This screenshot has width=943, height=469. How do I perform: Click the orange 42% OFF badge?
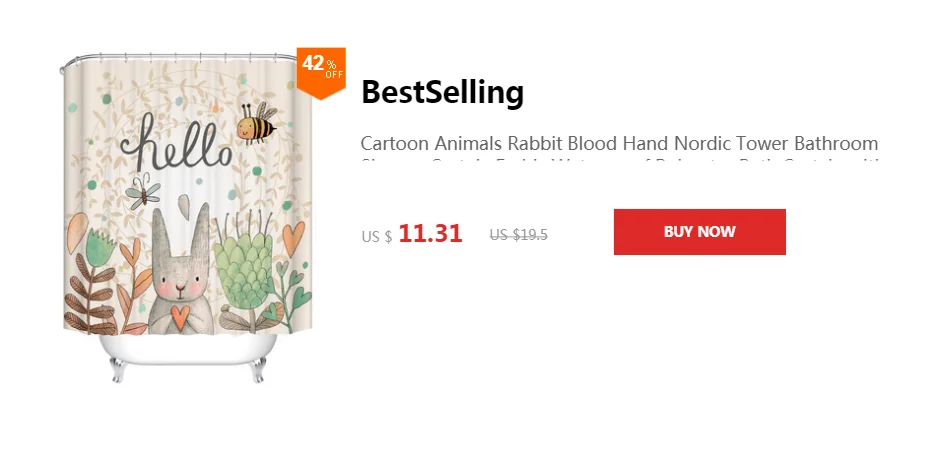pyautogui.click(x=321, y=69)
